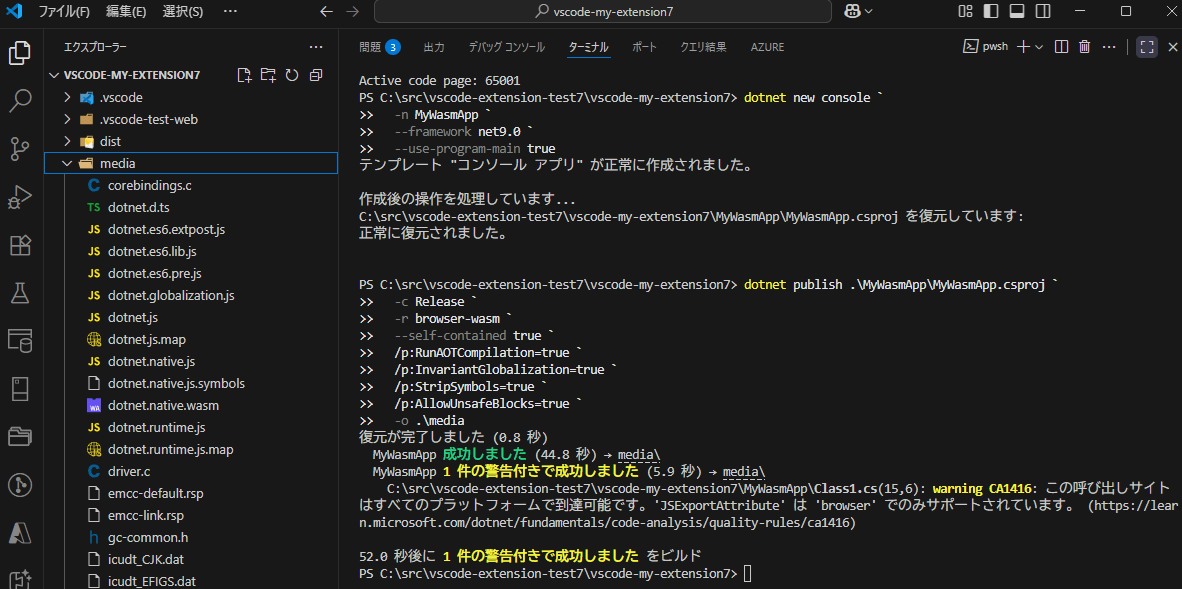
Task: Refresh the explorer tree
Action: pos(292,75)
